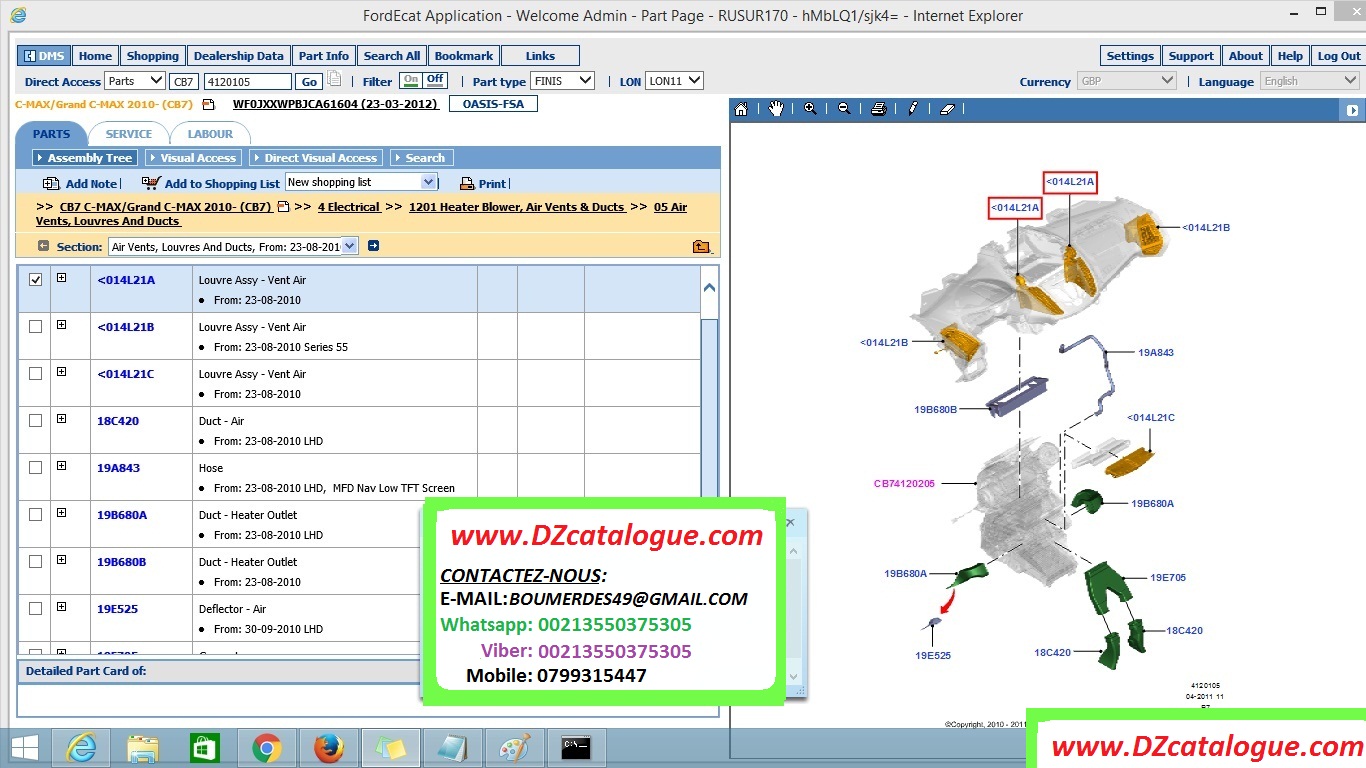Launch Firefox from the taskbar

tap(328, 748)
